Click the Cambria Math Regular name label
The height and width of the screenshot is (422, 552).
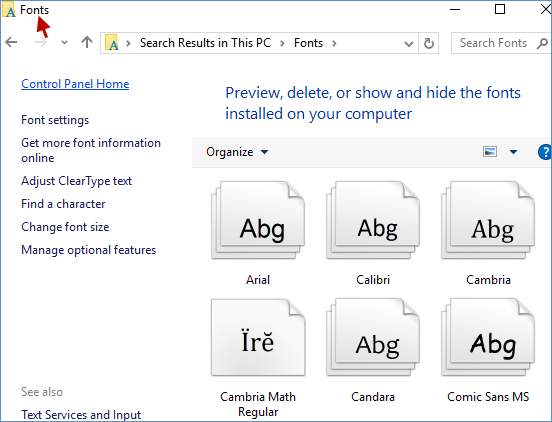(x=258, y=404)
